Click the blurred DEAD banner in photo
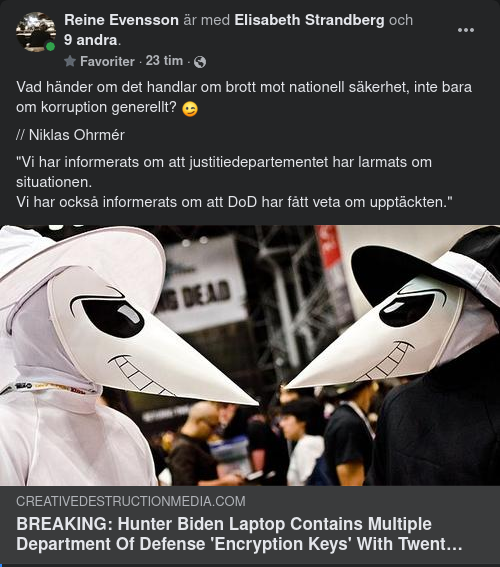Screen dimensions: 500x567 pyautogui.click(x=202, y=282)
